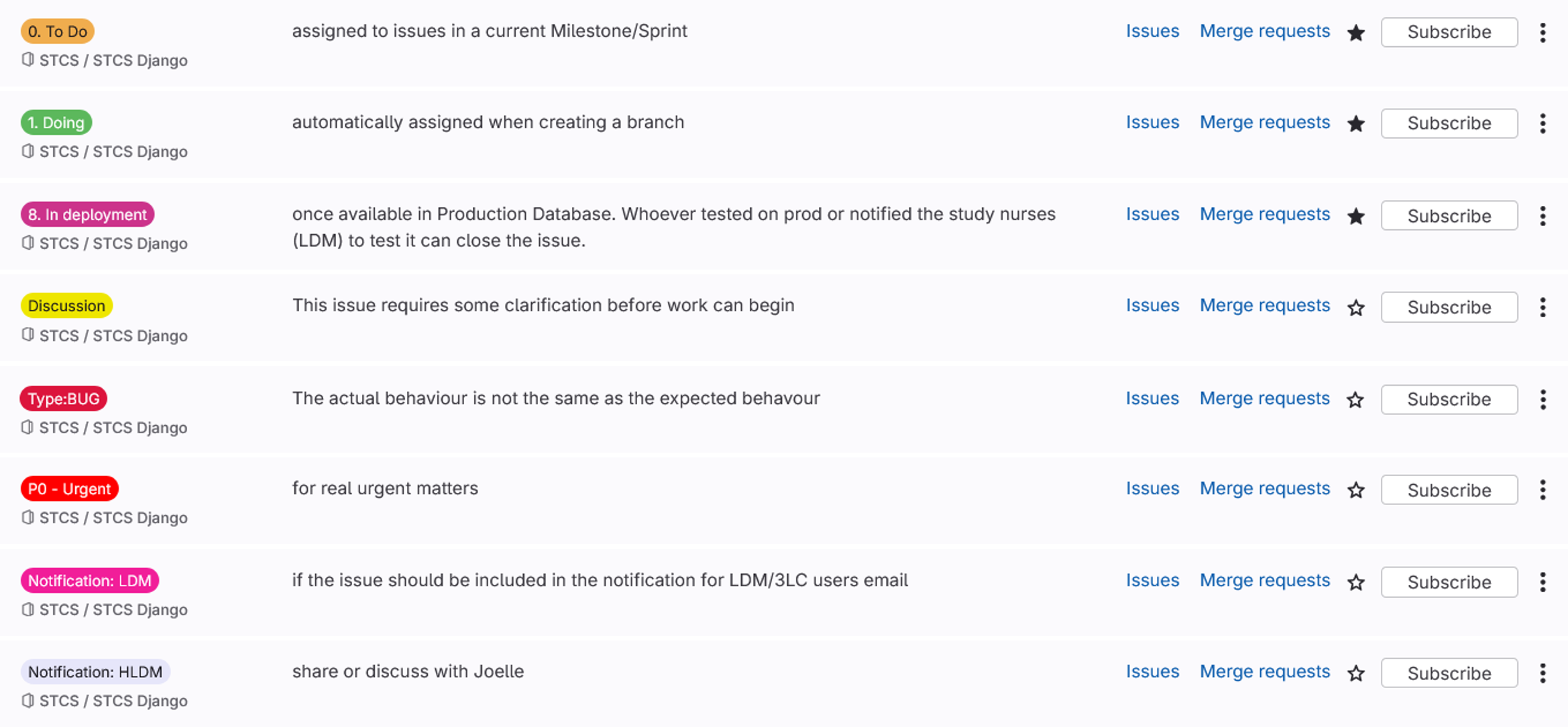The image size is (1568, 727).
Task: View Merge requests for Type:BUG label
Action: click(x=1264, y=398)
